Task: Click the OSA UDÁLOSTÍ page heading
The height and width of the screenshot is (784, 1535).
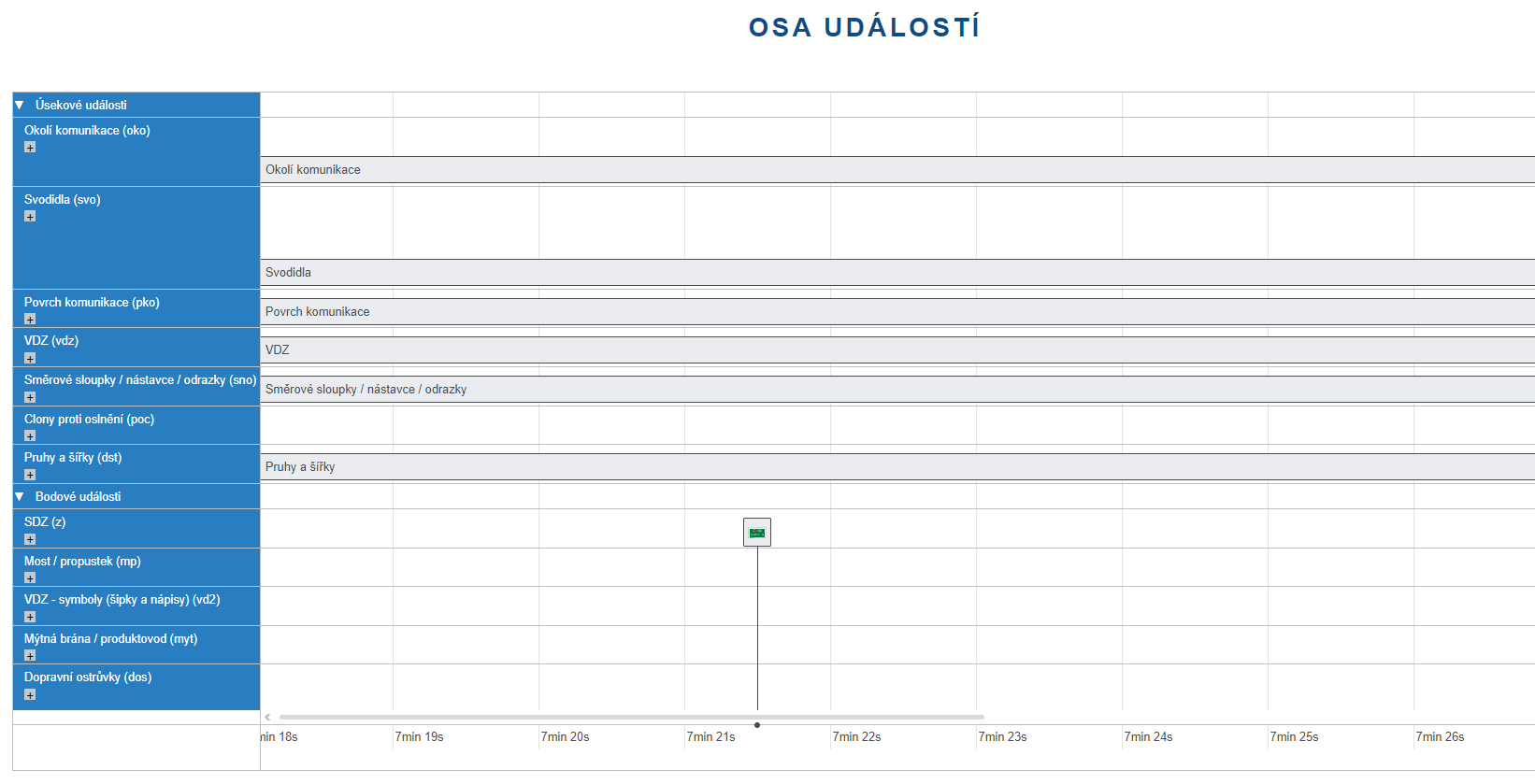Action: coord(865,27)
